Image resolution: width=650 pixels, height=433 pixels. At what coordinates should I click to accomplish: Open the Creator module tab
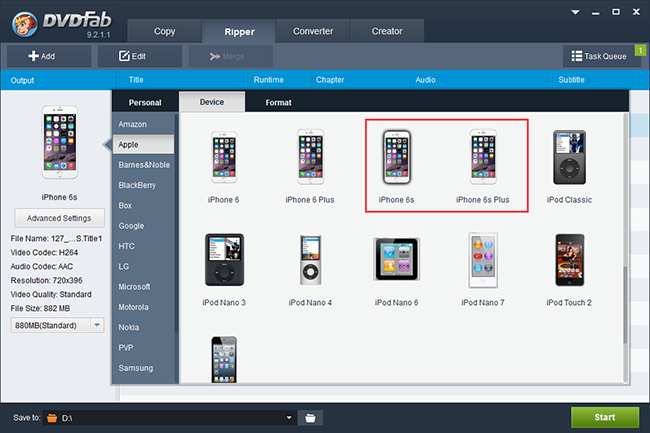[387, 31]
